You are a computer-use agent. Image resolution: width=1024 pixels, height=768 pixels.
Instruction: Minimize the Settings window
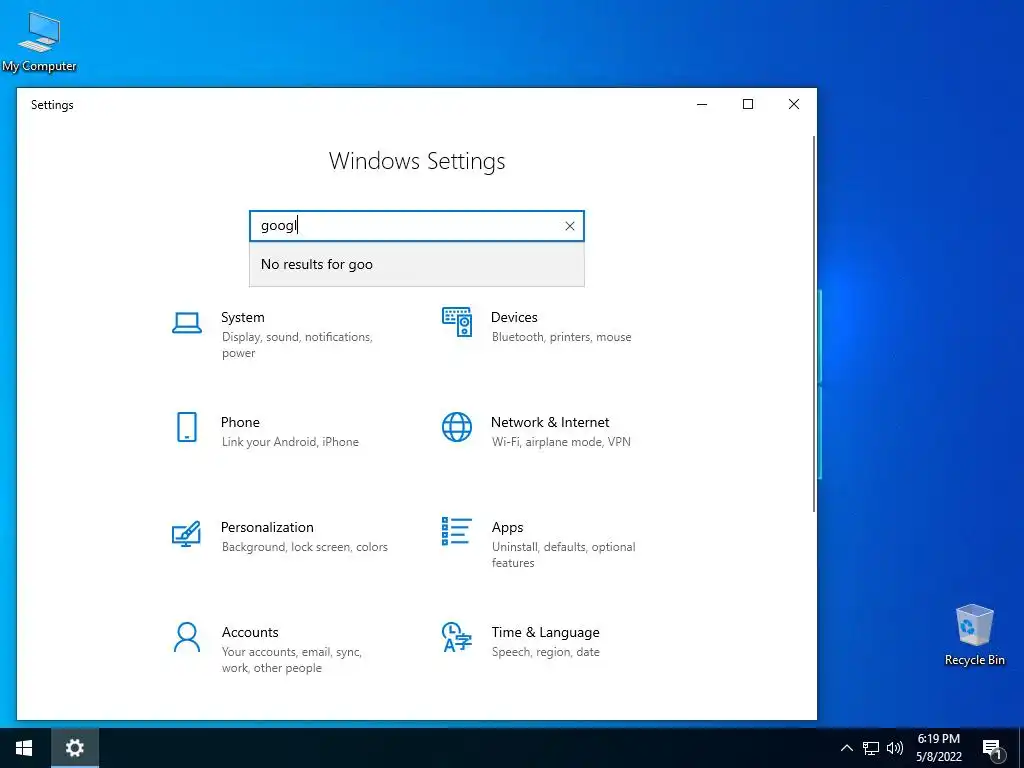[702, 104]
